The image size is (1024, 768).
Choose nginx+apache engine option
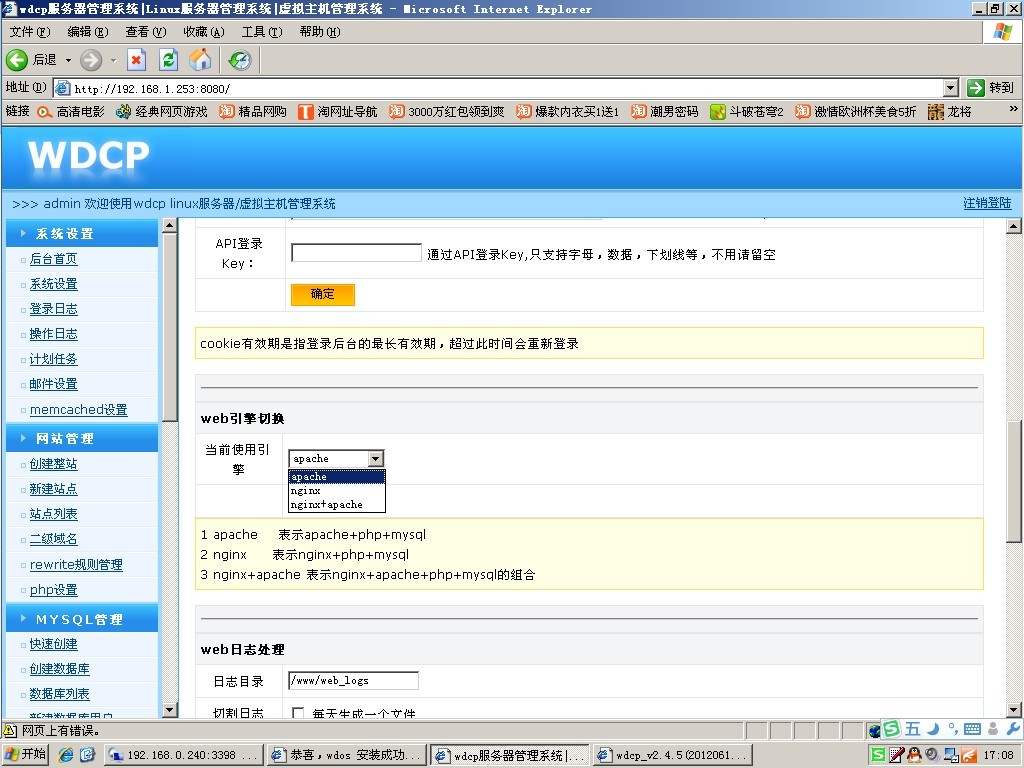tap(328, 505)
